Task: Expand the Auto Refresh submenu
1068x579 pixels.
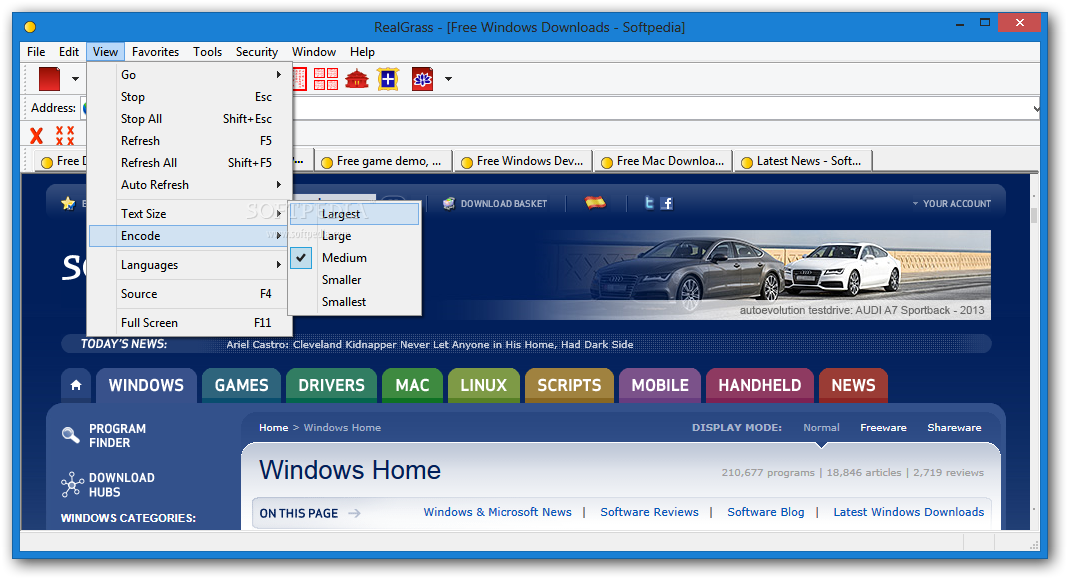Action: 190,185
